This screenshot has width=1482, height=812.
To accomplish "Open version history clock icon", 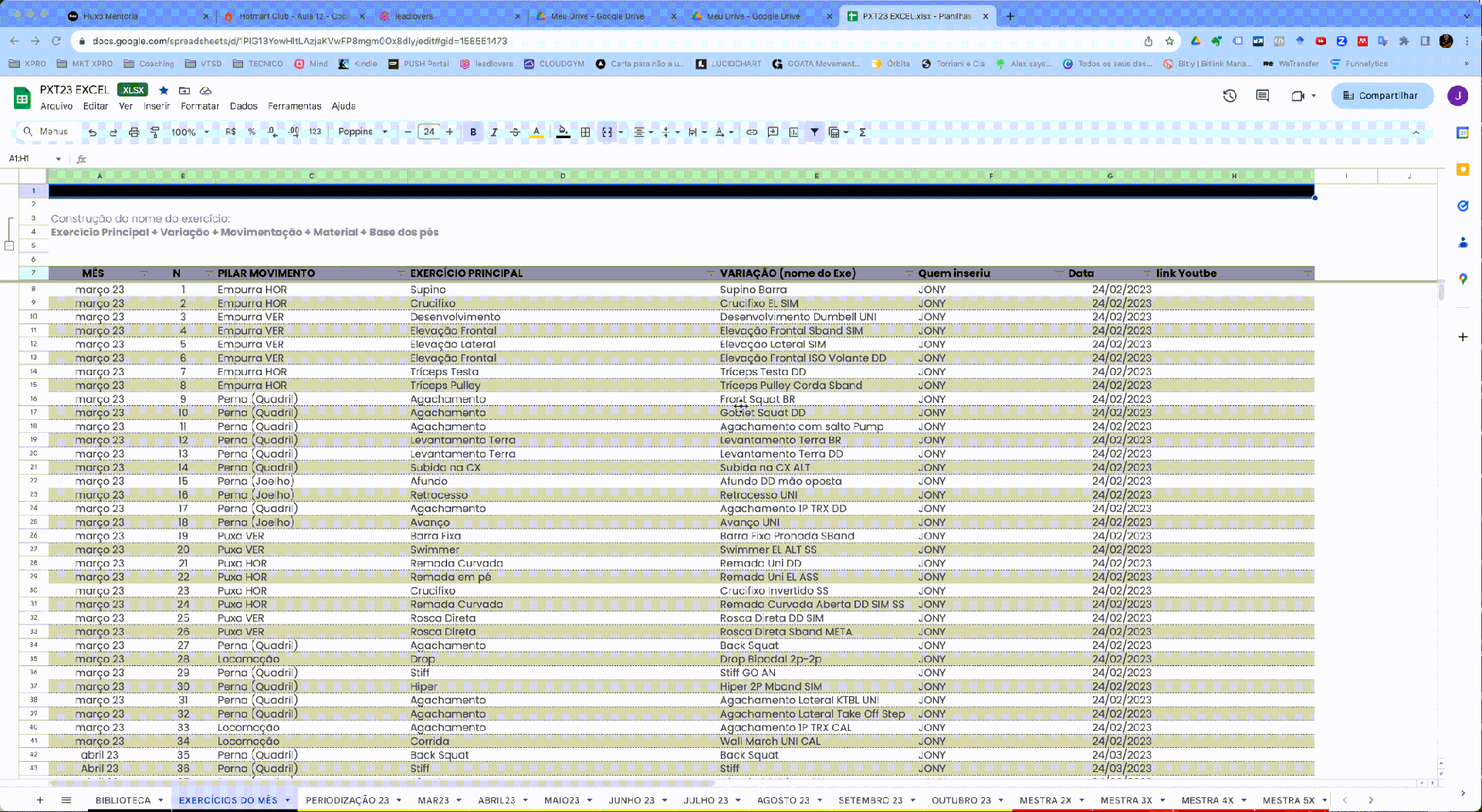I will click(x=1230, y=96).
